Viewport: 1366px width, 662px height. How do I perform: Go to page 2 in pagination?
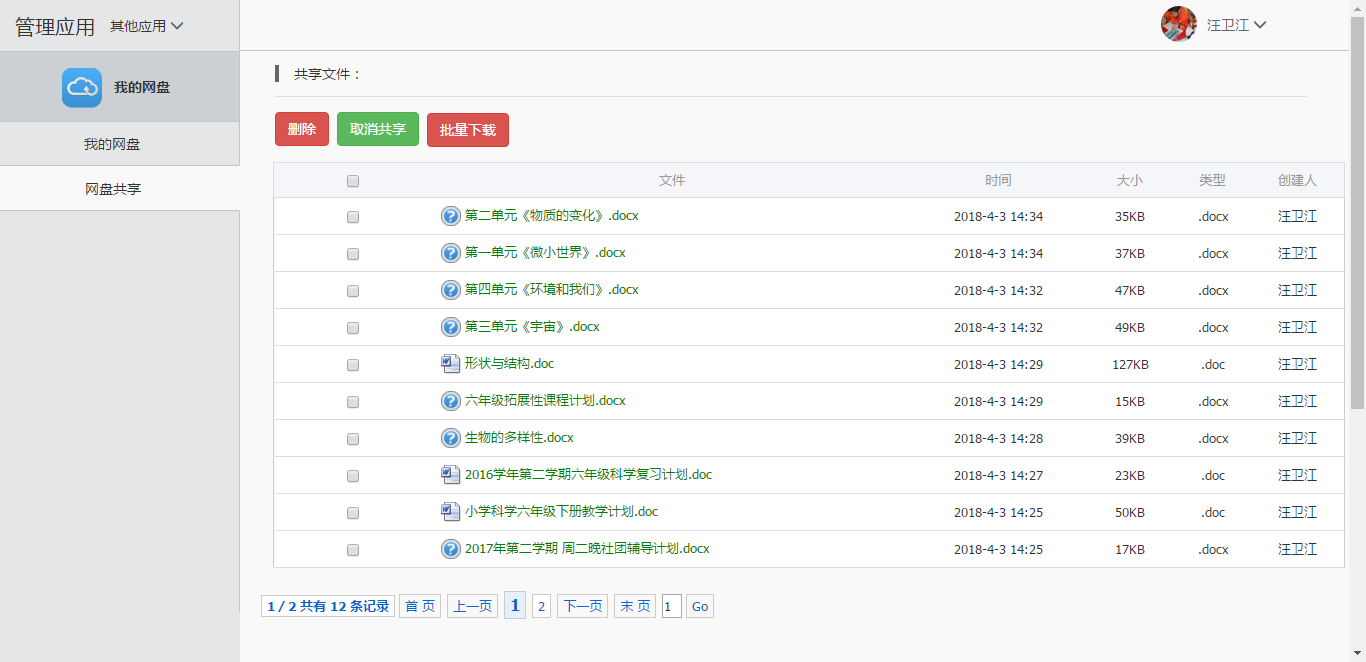541,606
